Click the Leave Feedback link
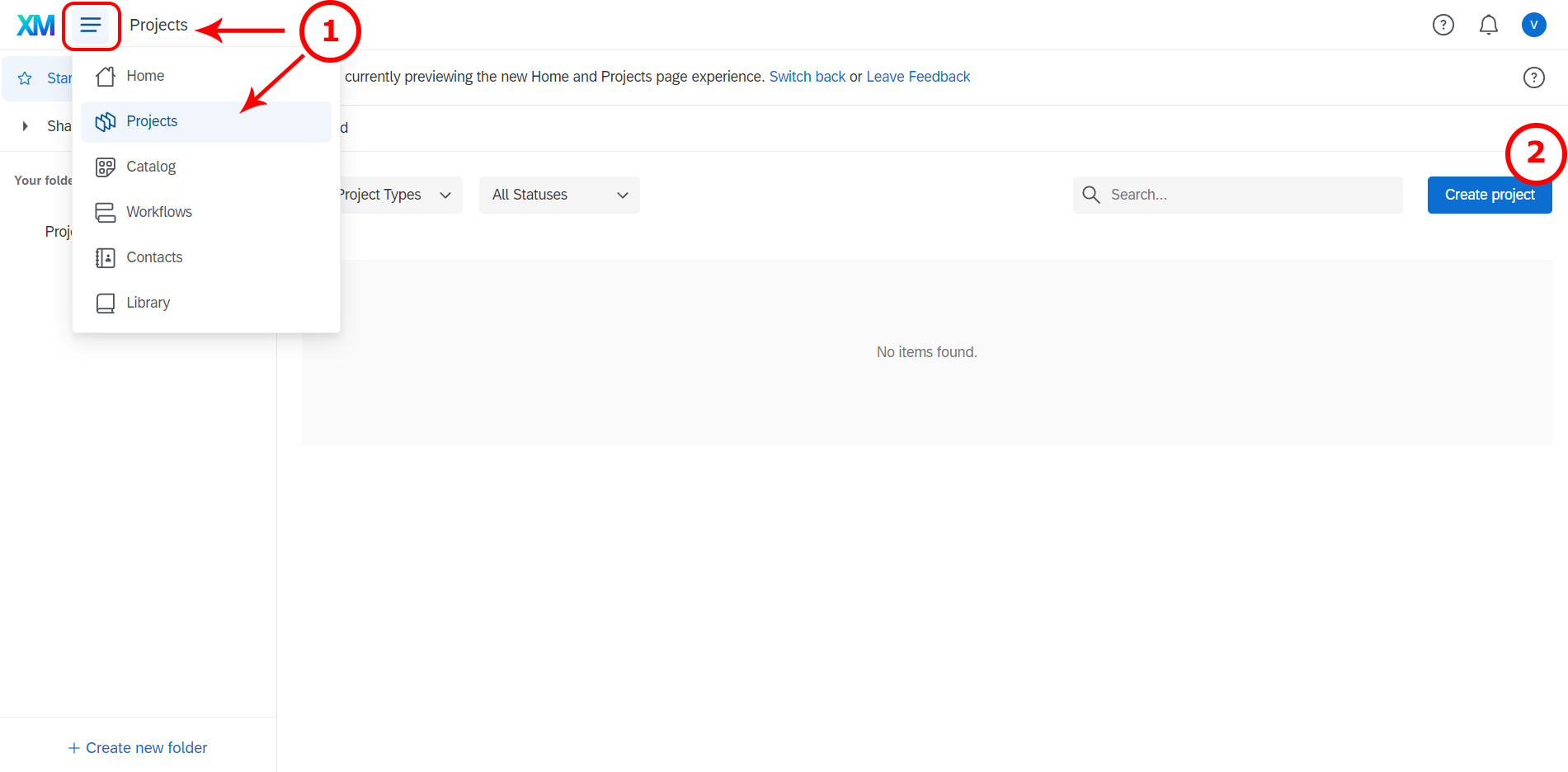Screen dimensions: 1568x772 coord(918,77)
